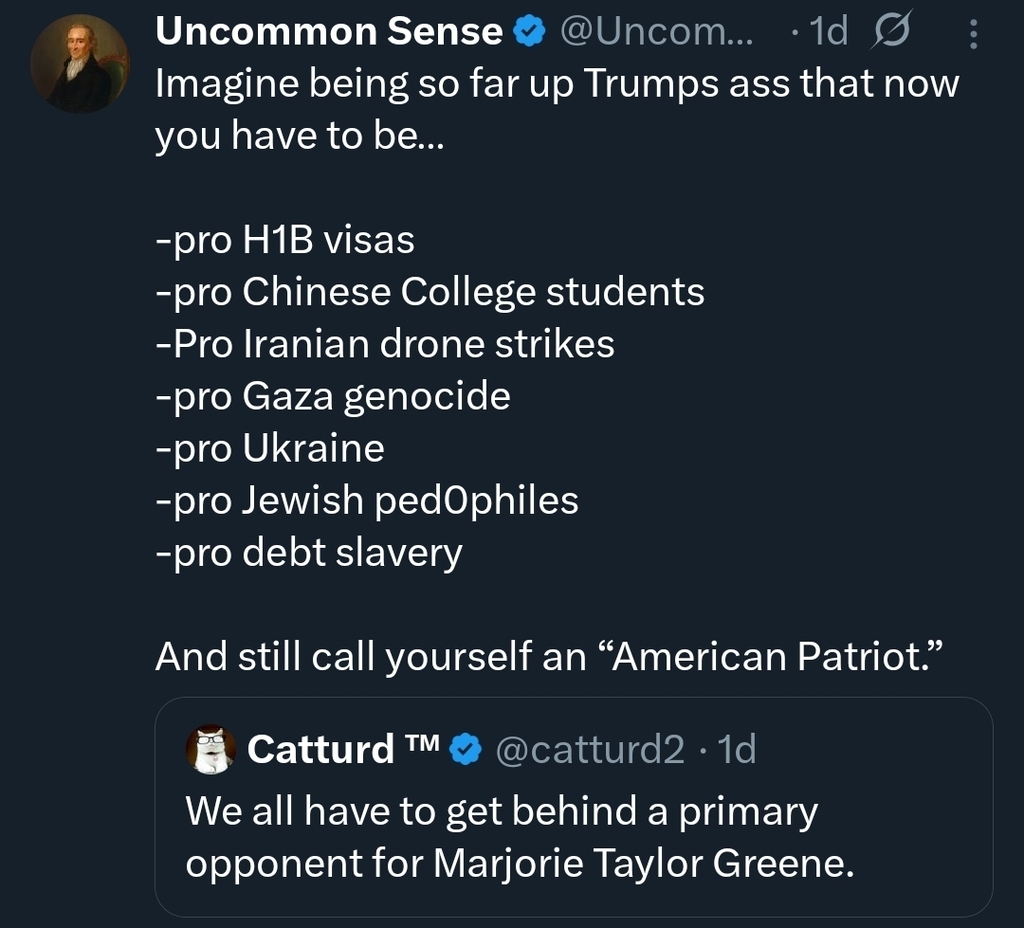Open the @Uncom... handle link

[657, 32]
